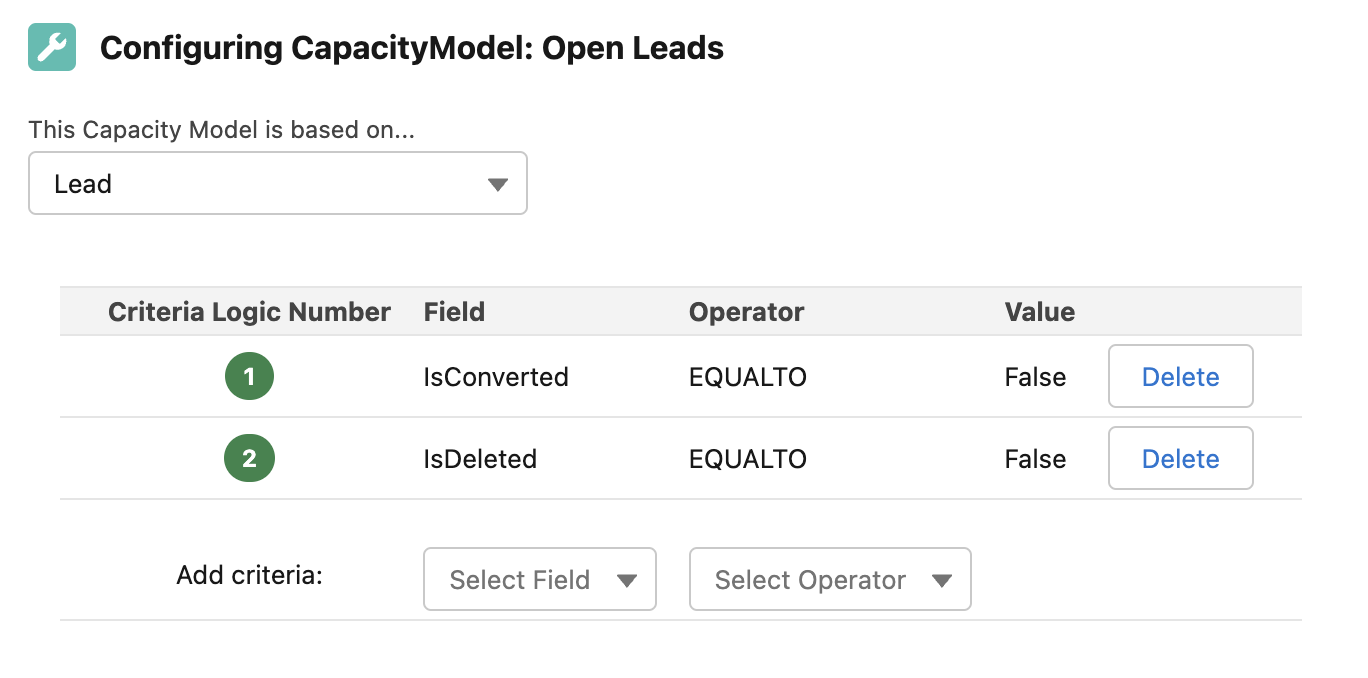
Task: Click the Configuring CapacityModel: Open Leads heading
Action: pos(412,48)
